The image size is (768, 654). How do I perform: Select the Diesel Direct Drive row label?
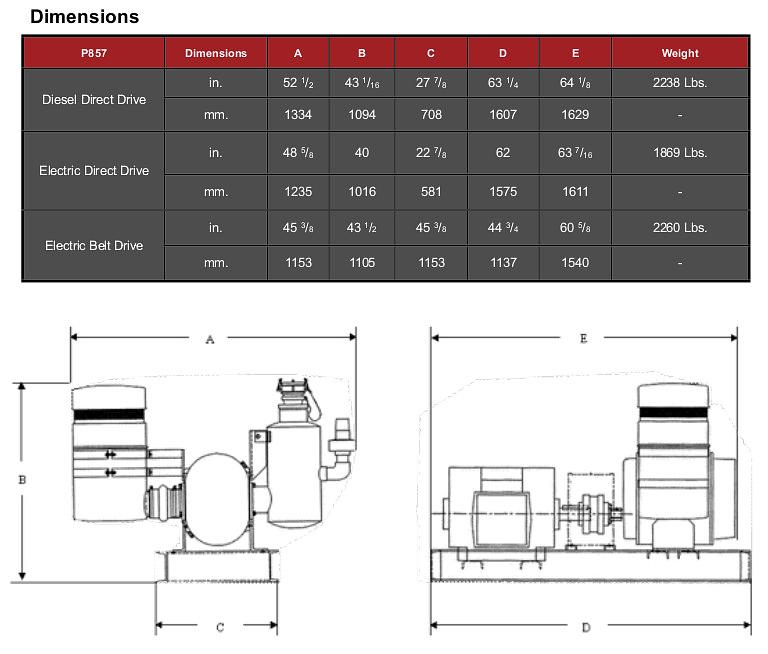[94, 100]
